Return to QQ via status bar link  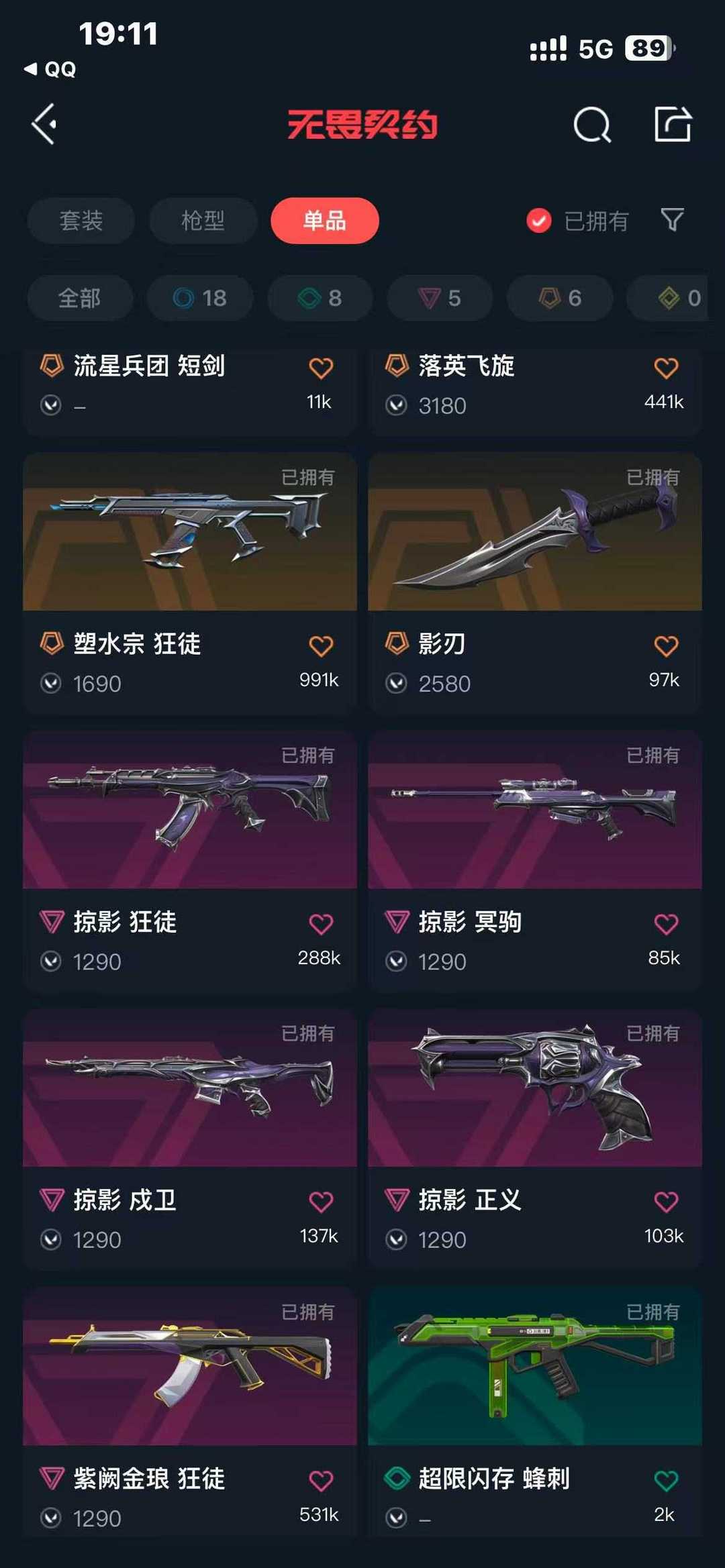(x=50, y=69)
